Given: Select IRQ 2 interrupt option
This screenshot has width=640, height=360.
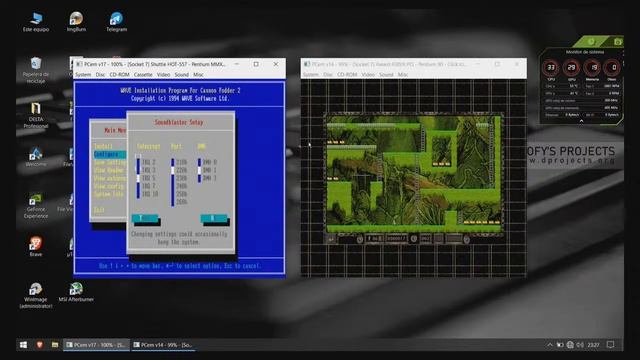Looking at the screenshot, I should [x=148, y=162].
